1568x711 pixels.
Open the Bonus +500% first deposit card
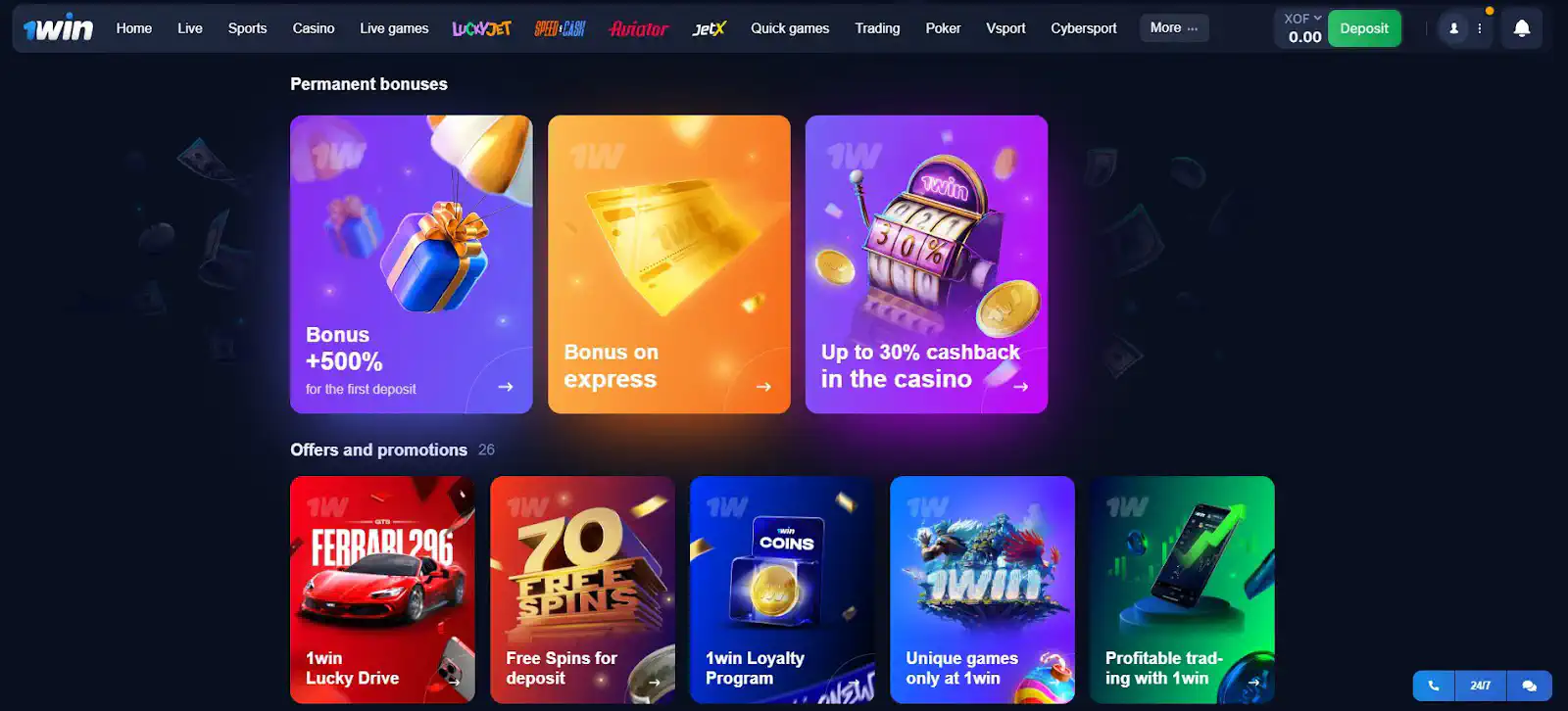coord(412,264)
